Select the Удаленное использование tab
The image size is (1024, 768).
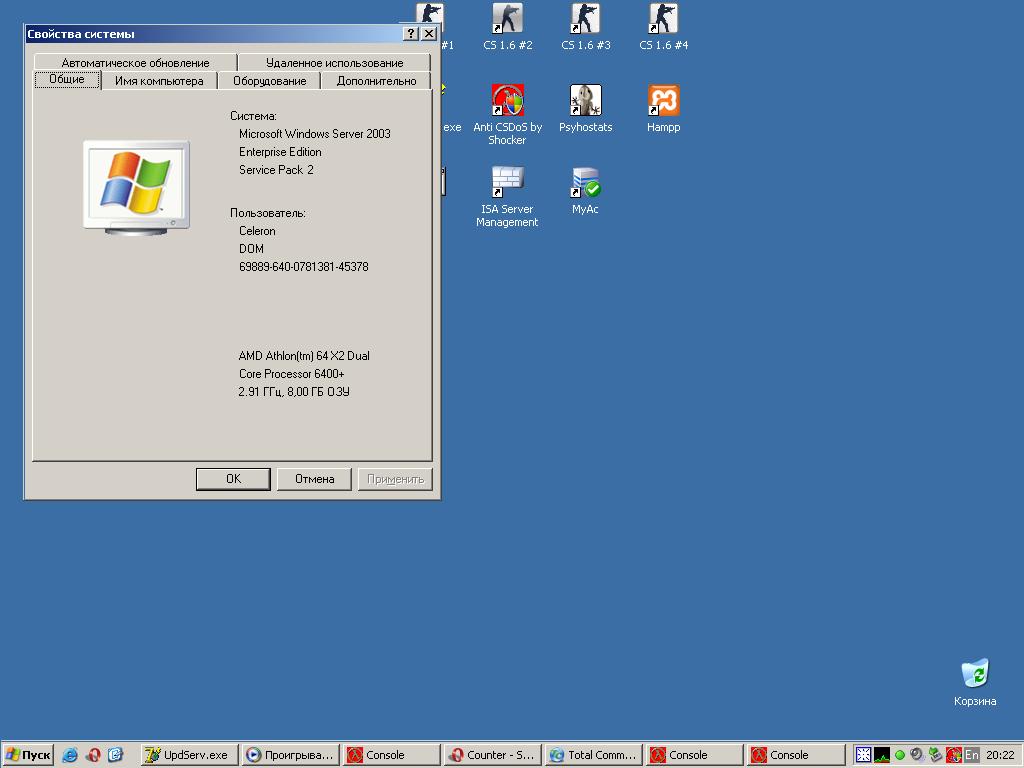(x=334, y=63)
